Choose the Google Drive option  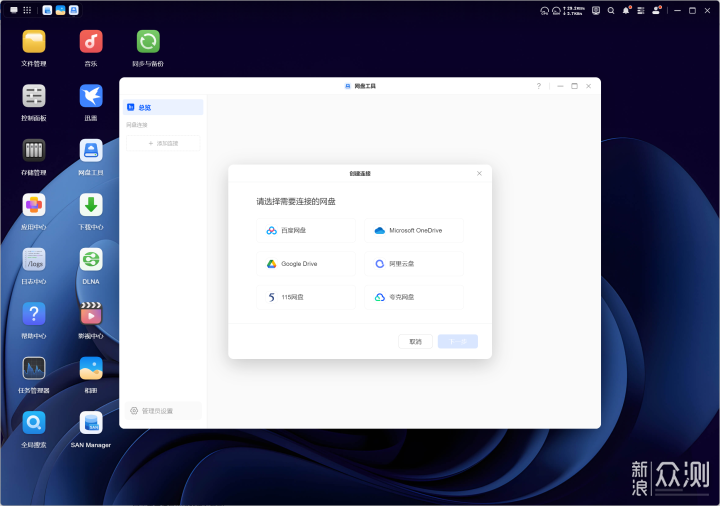pyautogui.click(x=306, y=264)
